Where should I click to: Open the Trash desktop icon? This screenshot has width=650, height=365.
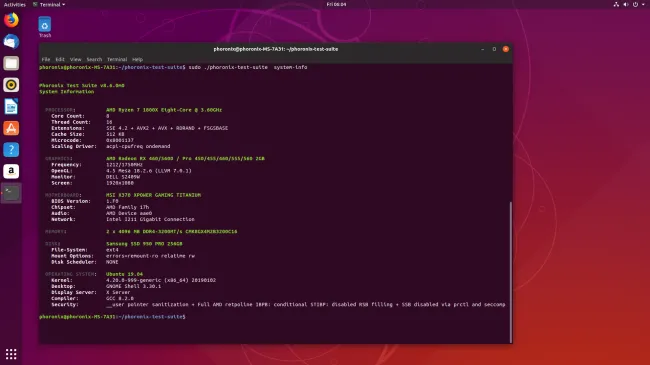(45, 27)
